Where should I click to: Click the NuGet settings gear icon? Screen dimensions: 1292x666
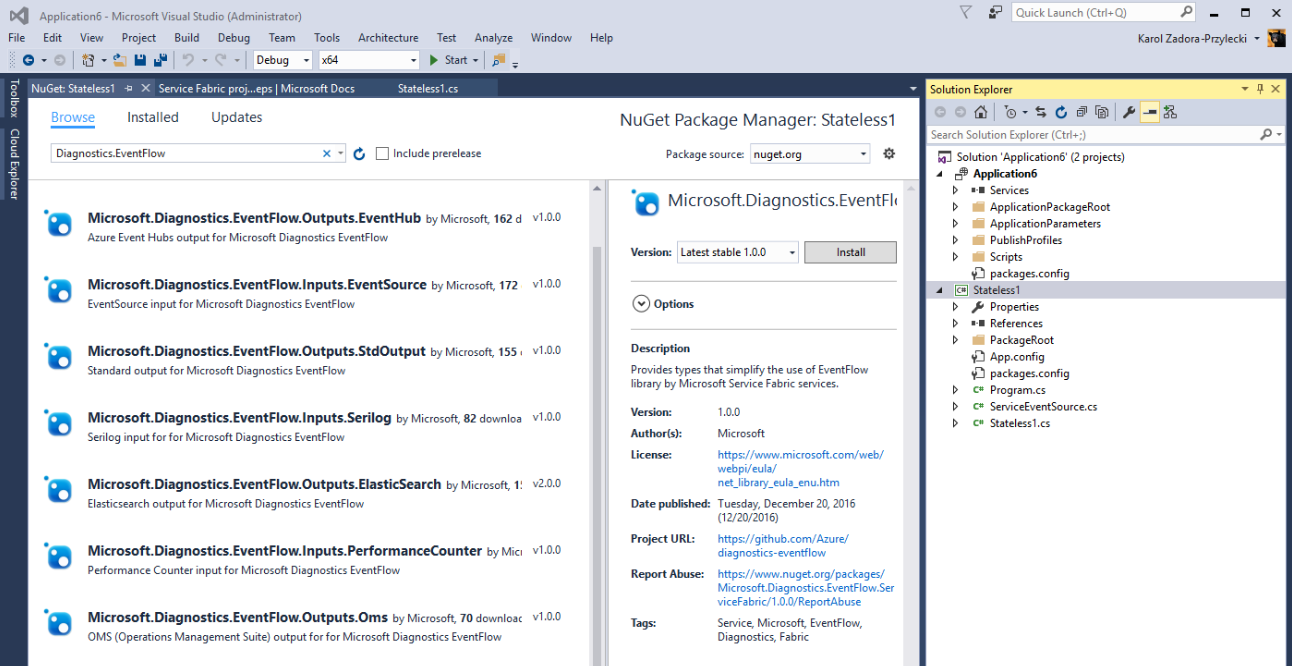[x=888, y=153]
